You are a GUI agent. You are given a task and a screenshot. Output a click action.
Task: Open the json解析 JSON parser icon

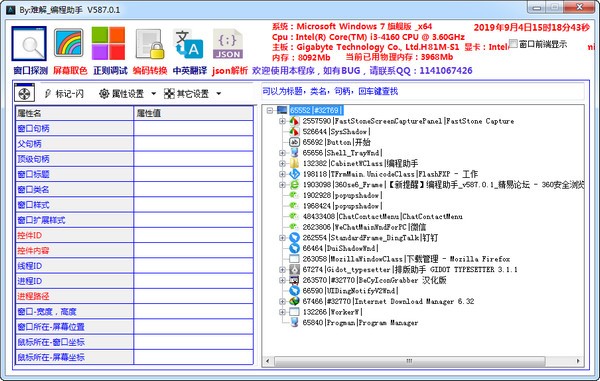(228, 44)
